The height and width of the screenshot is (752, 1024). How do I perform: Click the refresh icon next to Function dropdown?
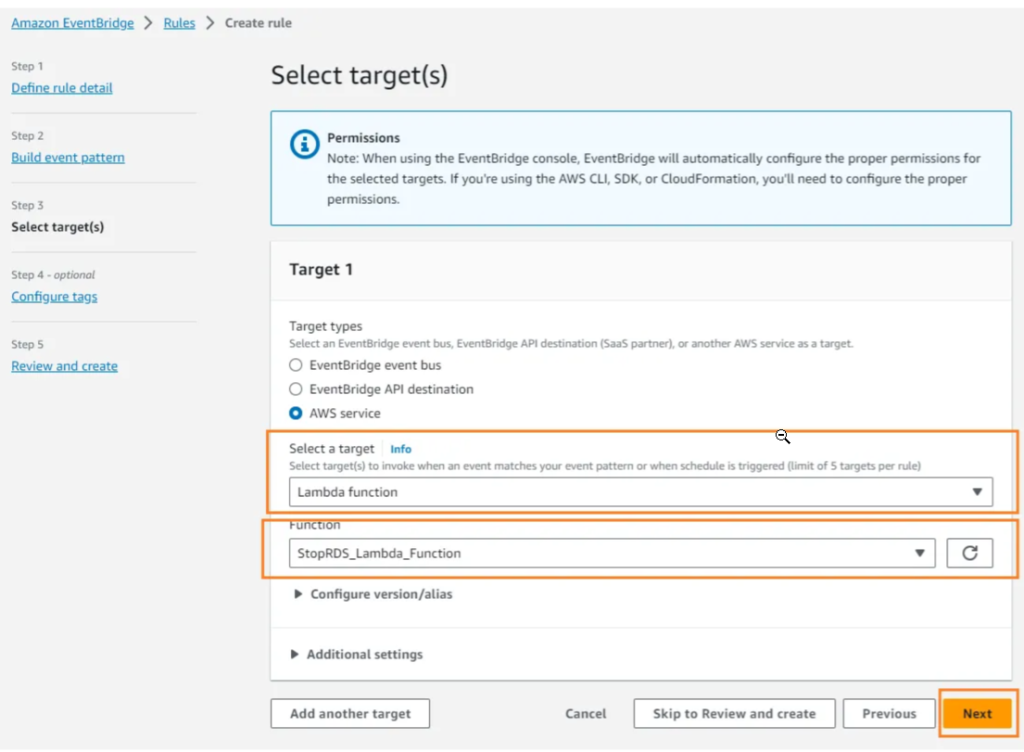coord(969,552)
